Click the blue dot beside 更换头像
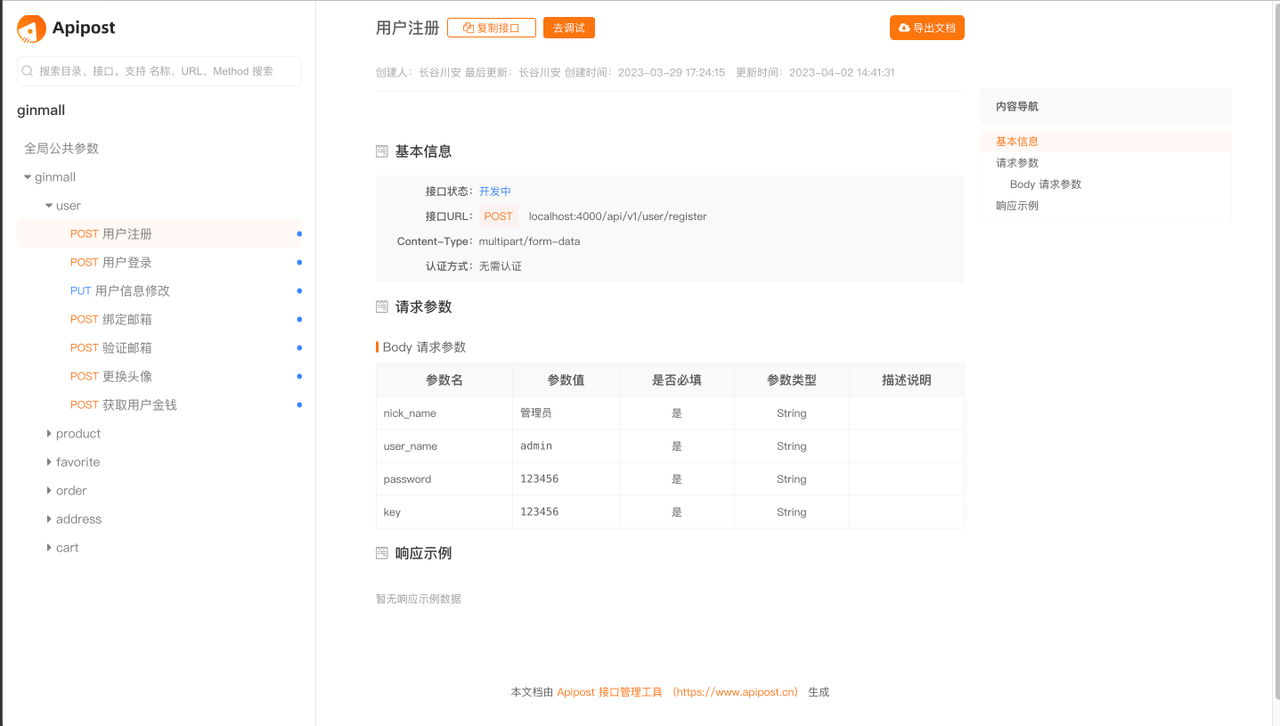 (x=299, y=376)
